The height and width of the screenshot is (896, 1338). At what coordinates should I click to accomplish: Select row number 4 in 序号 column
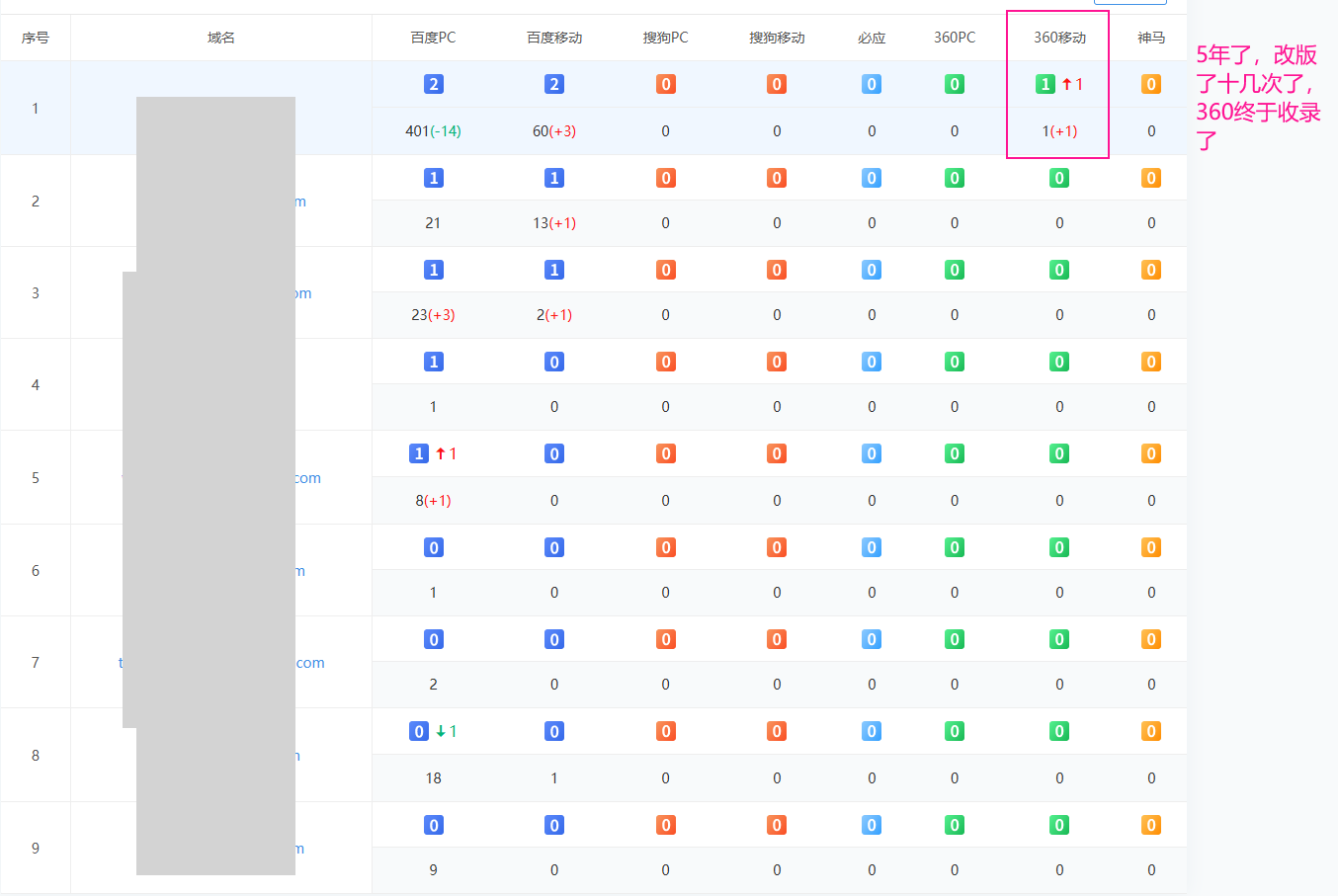[36, 385]
